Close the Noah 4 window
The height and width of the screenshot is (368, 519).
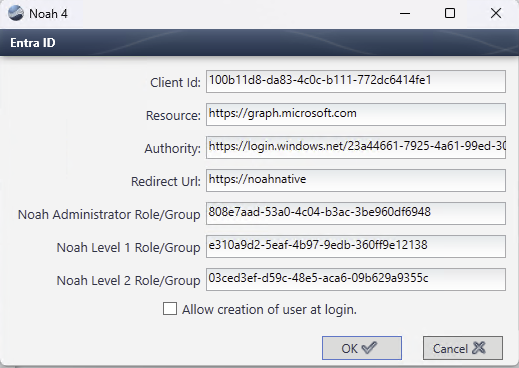coord(496,14)
